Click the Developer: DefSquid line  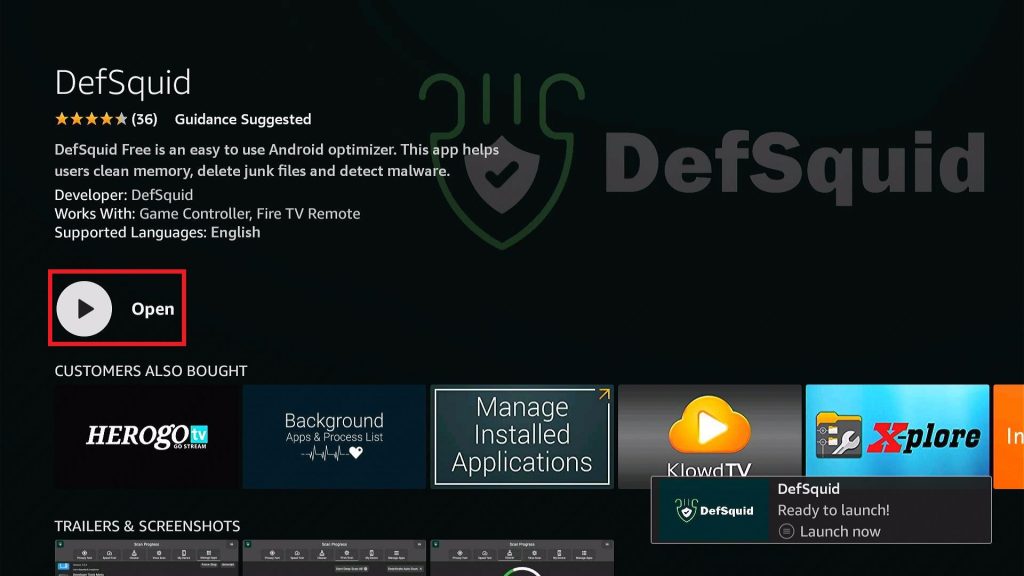pos(123,195)
